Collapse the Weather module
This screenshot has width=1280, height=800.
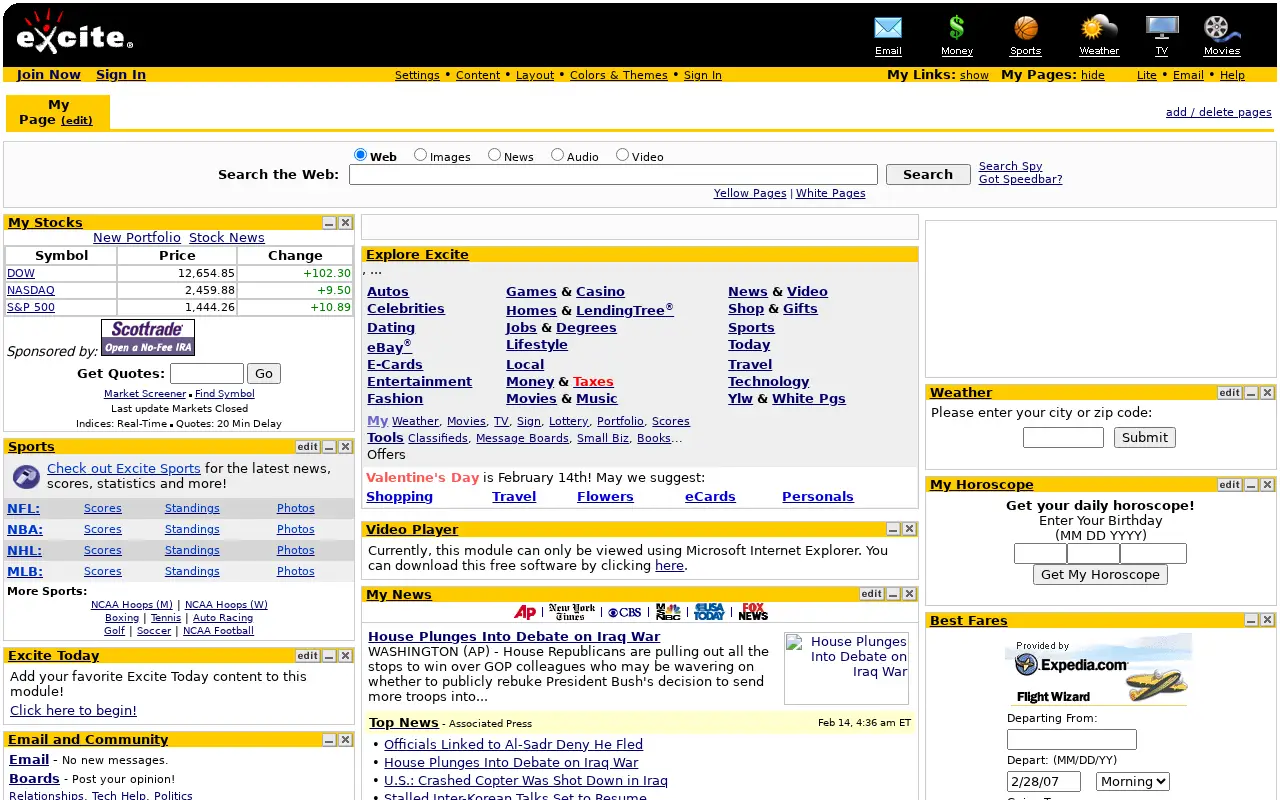point(1251,393)
